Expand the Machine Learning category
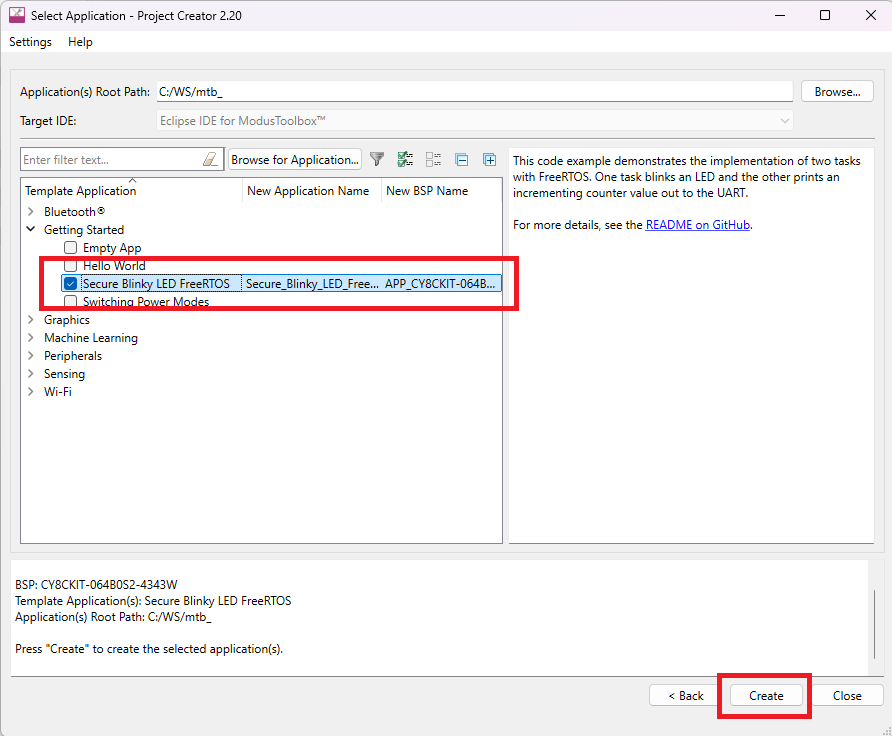 [x=31, y=338]
